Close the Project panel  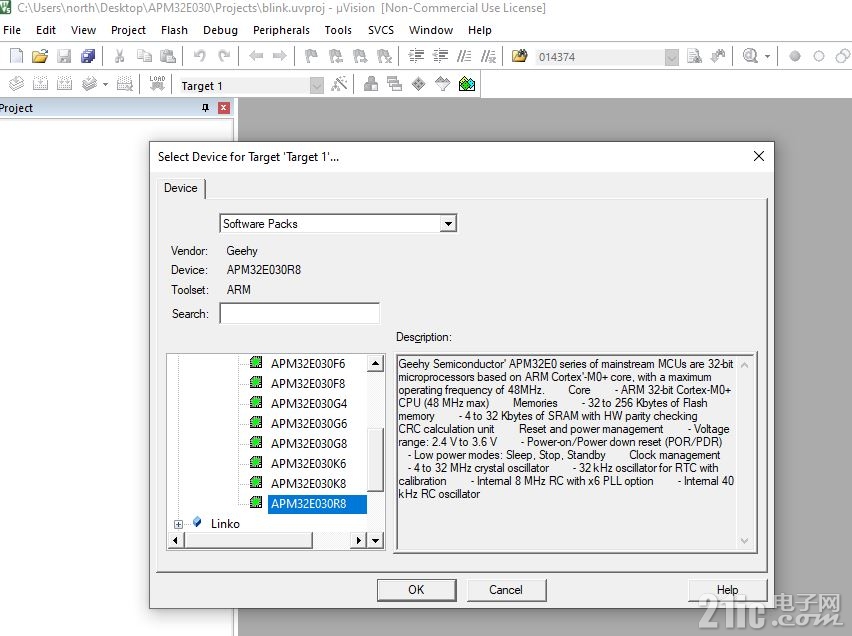click(x=223, y=108)
